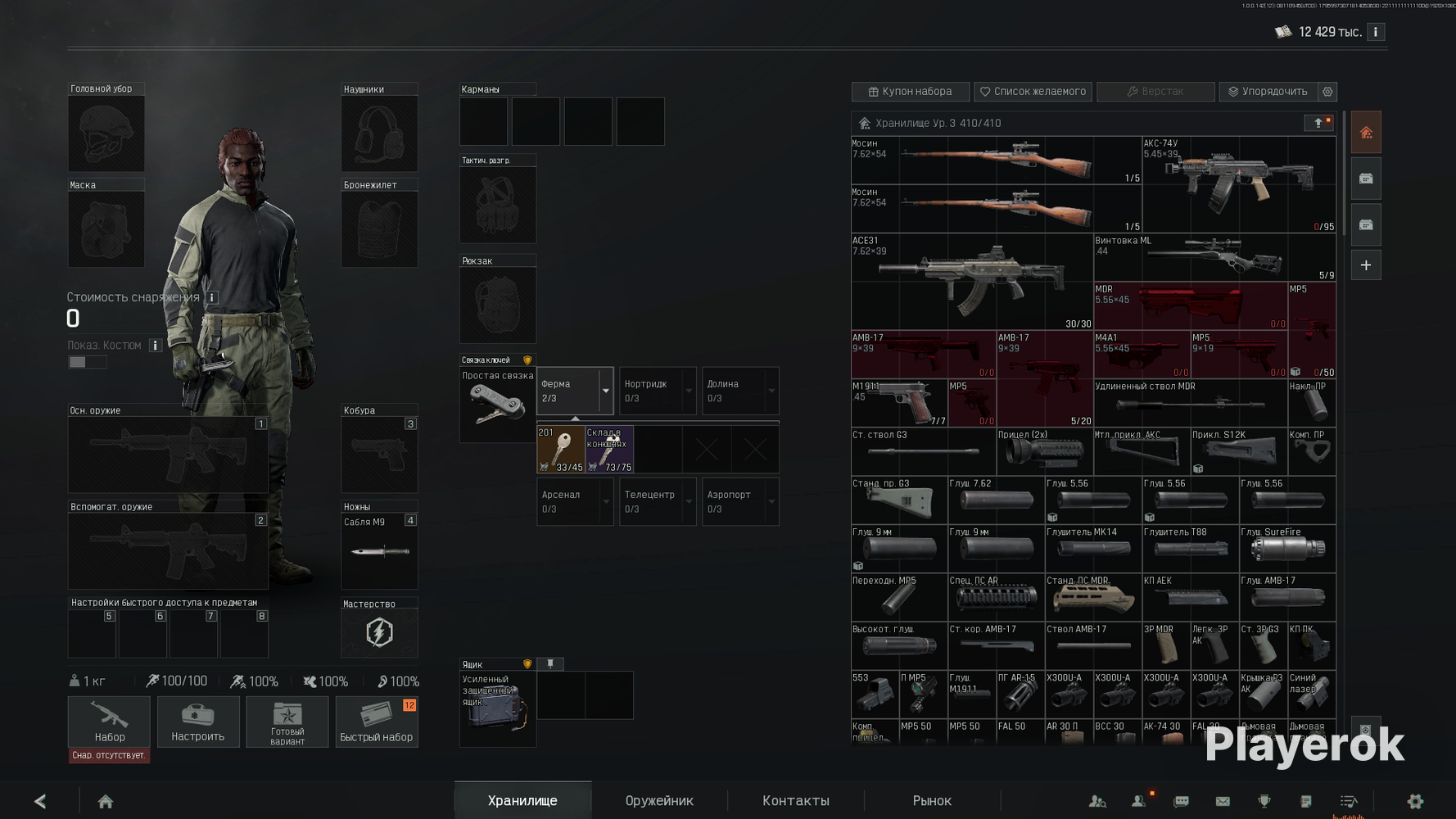Open Купон набора
Image resolution: width=1456 pixels, height=819 pixels.
click(x=911, y=92)
